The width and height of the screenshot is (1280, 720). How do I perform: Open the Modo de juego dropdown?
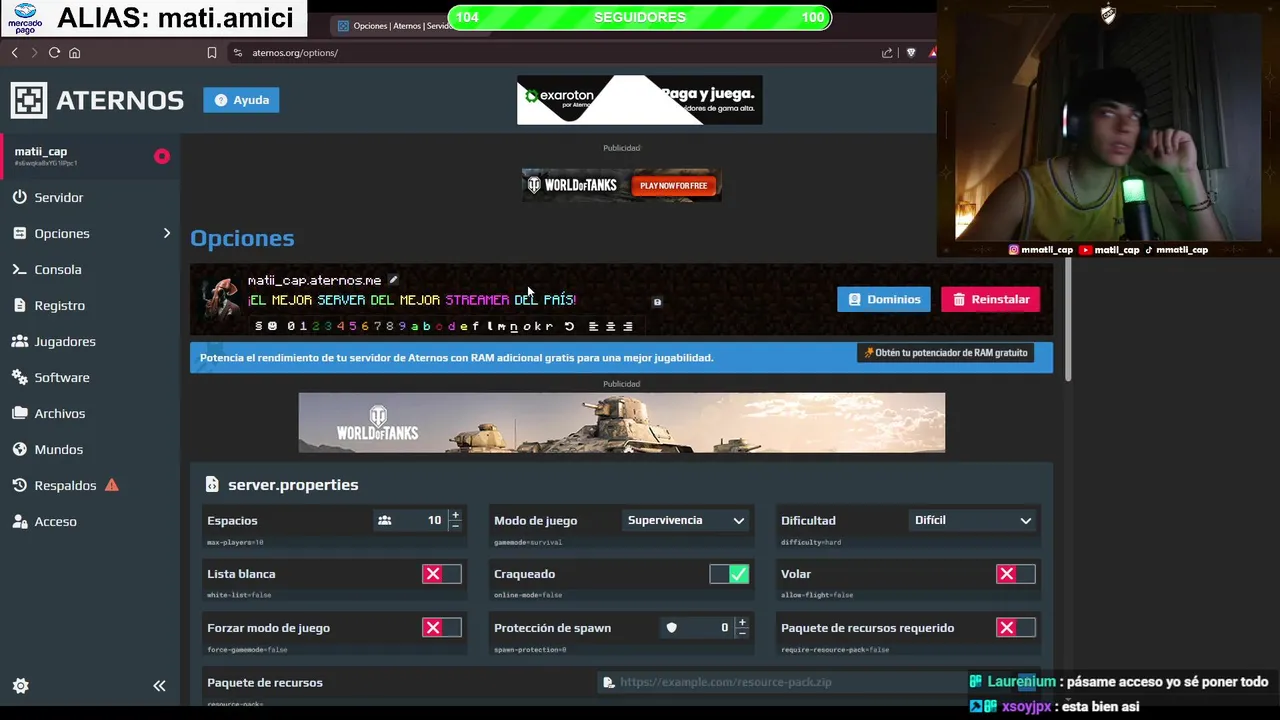point(685,520)
